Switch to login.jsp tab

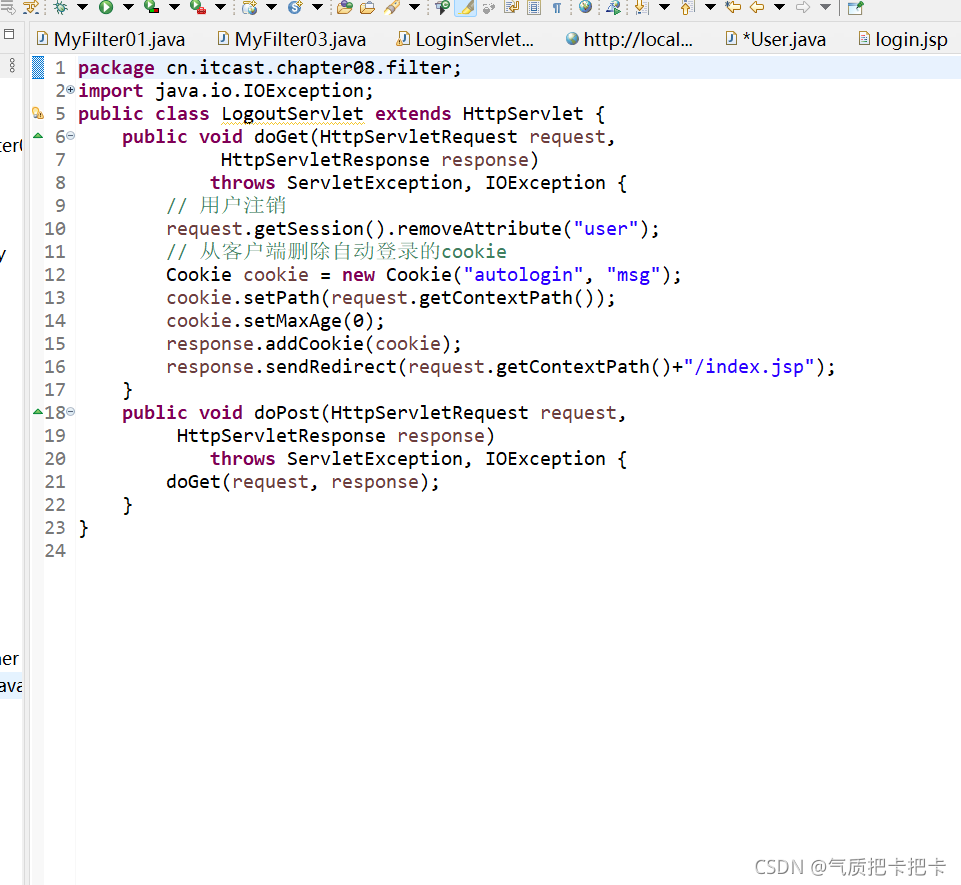tap(903, 39)
